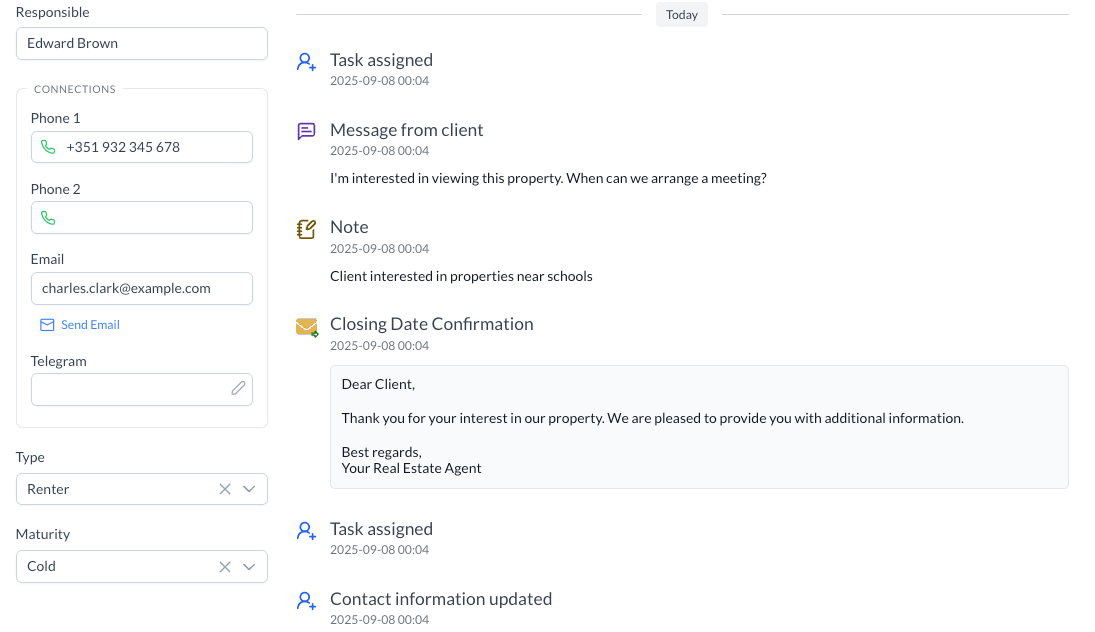This screenshot has height=632, width=1095.
Task: Click the phone icon in the Phone 2 field
Action: coord(48,217)
